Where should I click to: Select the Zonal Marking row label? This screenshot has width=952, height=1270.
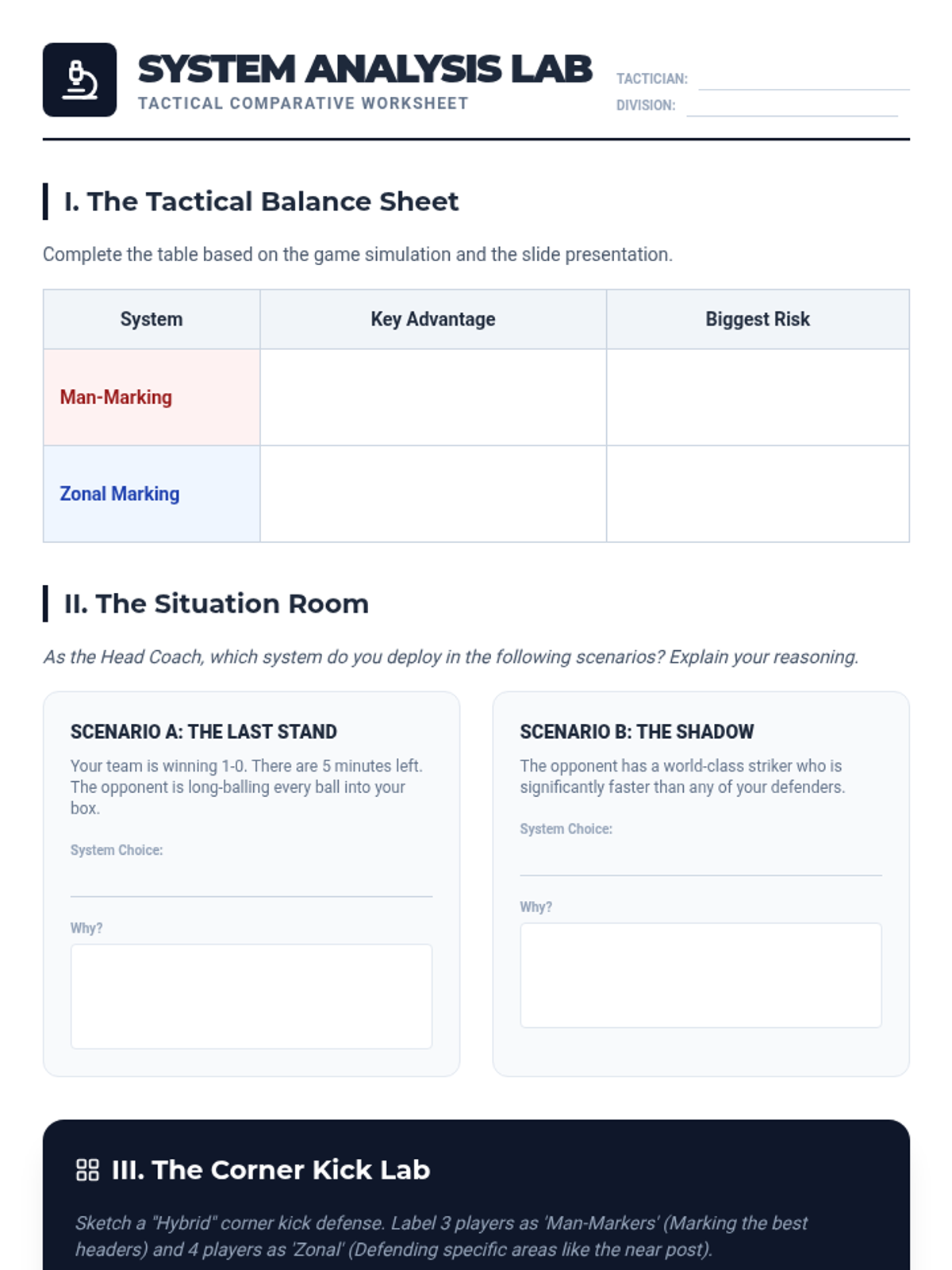(120, 494)
